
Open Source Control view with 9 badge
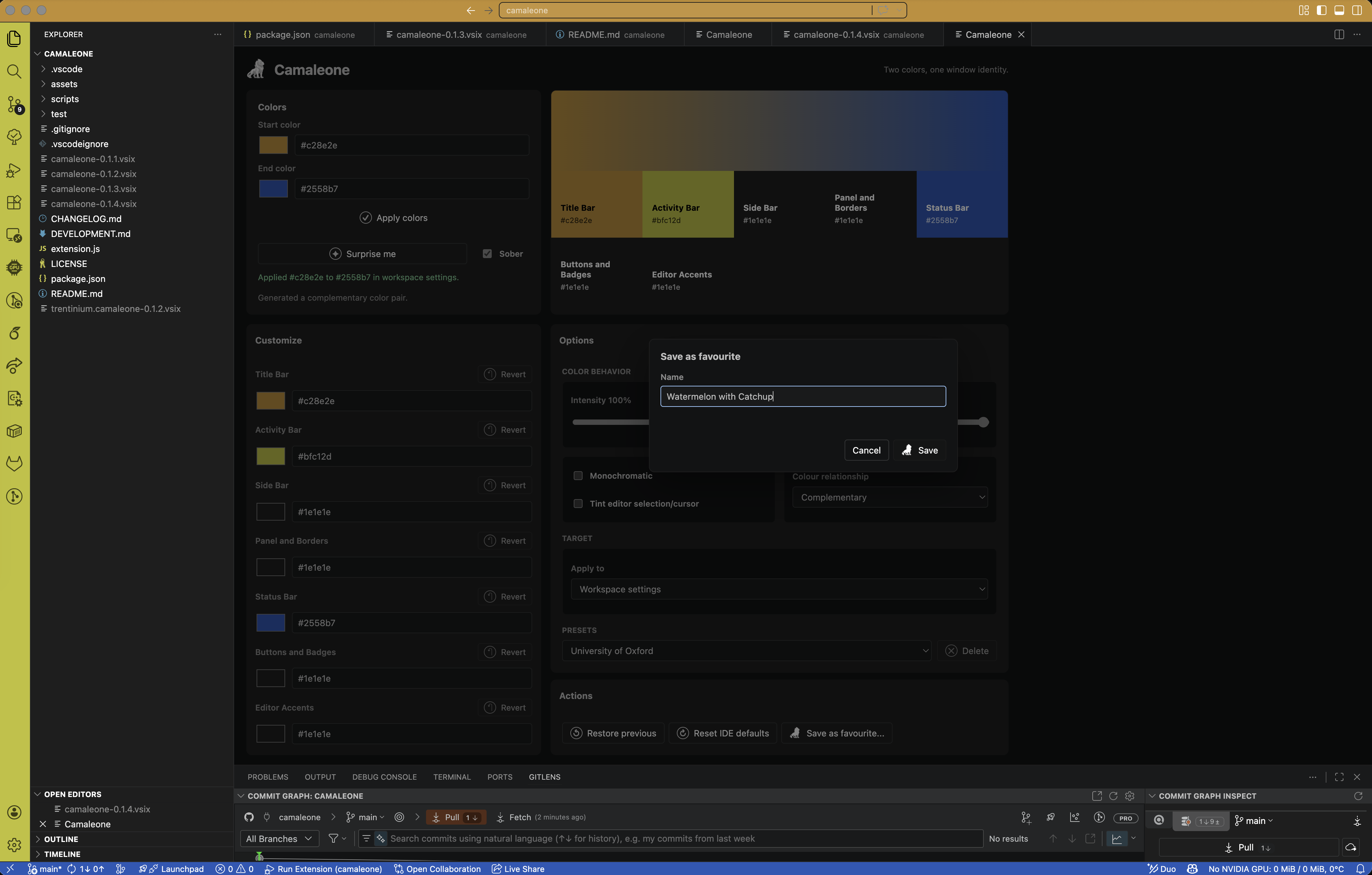[x=14, y=104]
